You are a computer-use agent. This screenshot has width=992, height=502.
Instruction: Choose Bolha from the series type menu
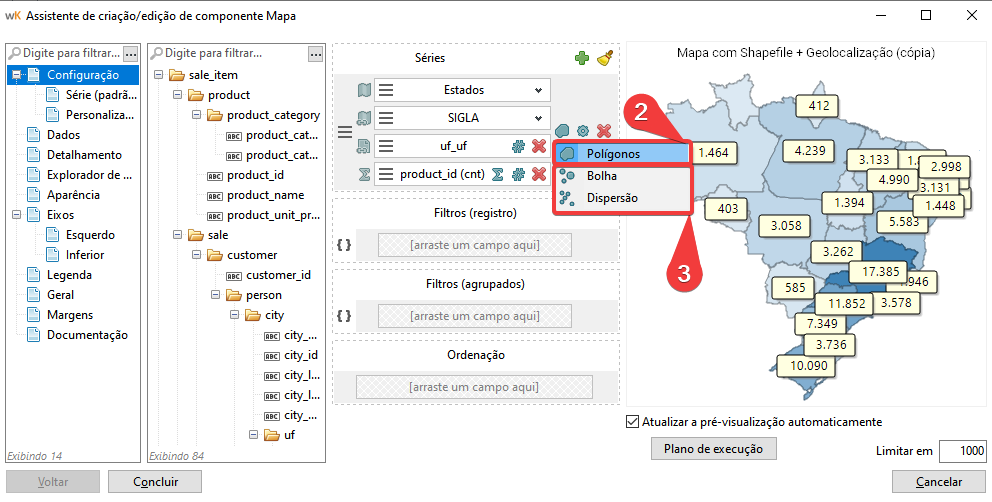tap(602, 176)
